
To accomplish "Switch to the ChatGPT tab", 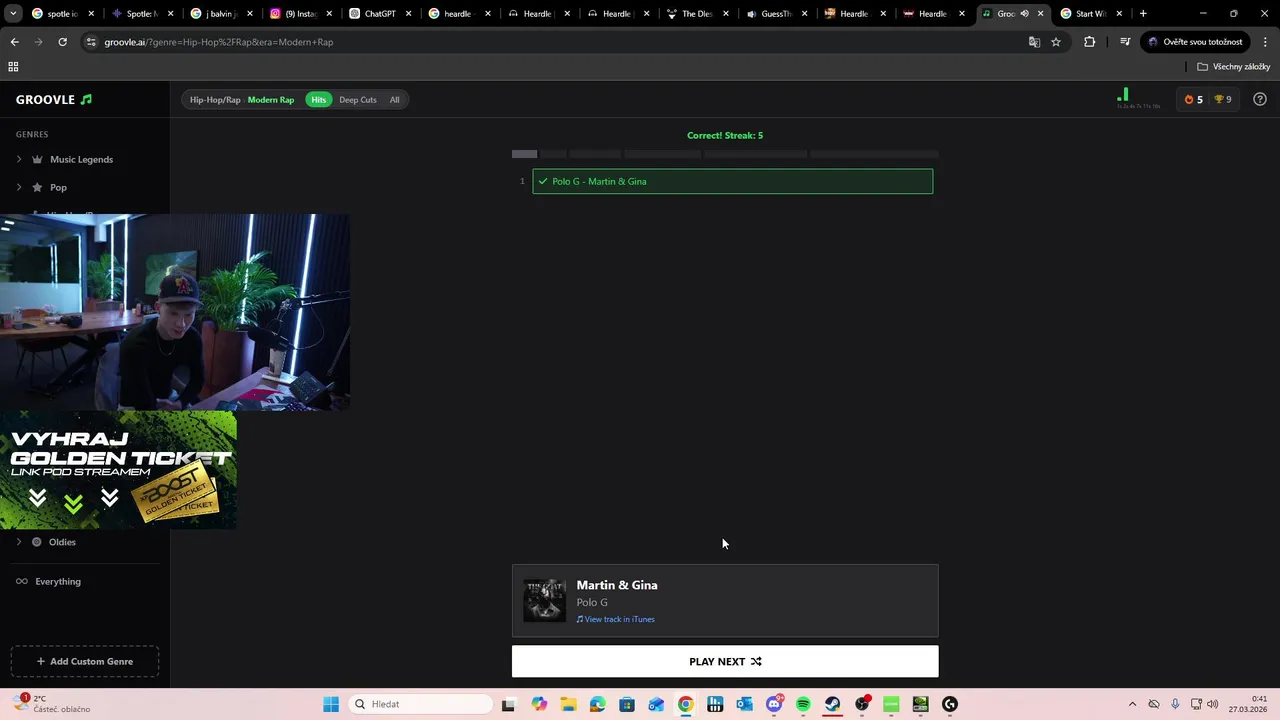I will pos(380,14).
